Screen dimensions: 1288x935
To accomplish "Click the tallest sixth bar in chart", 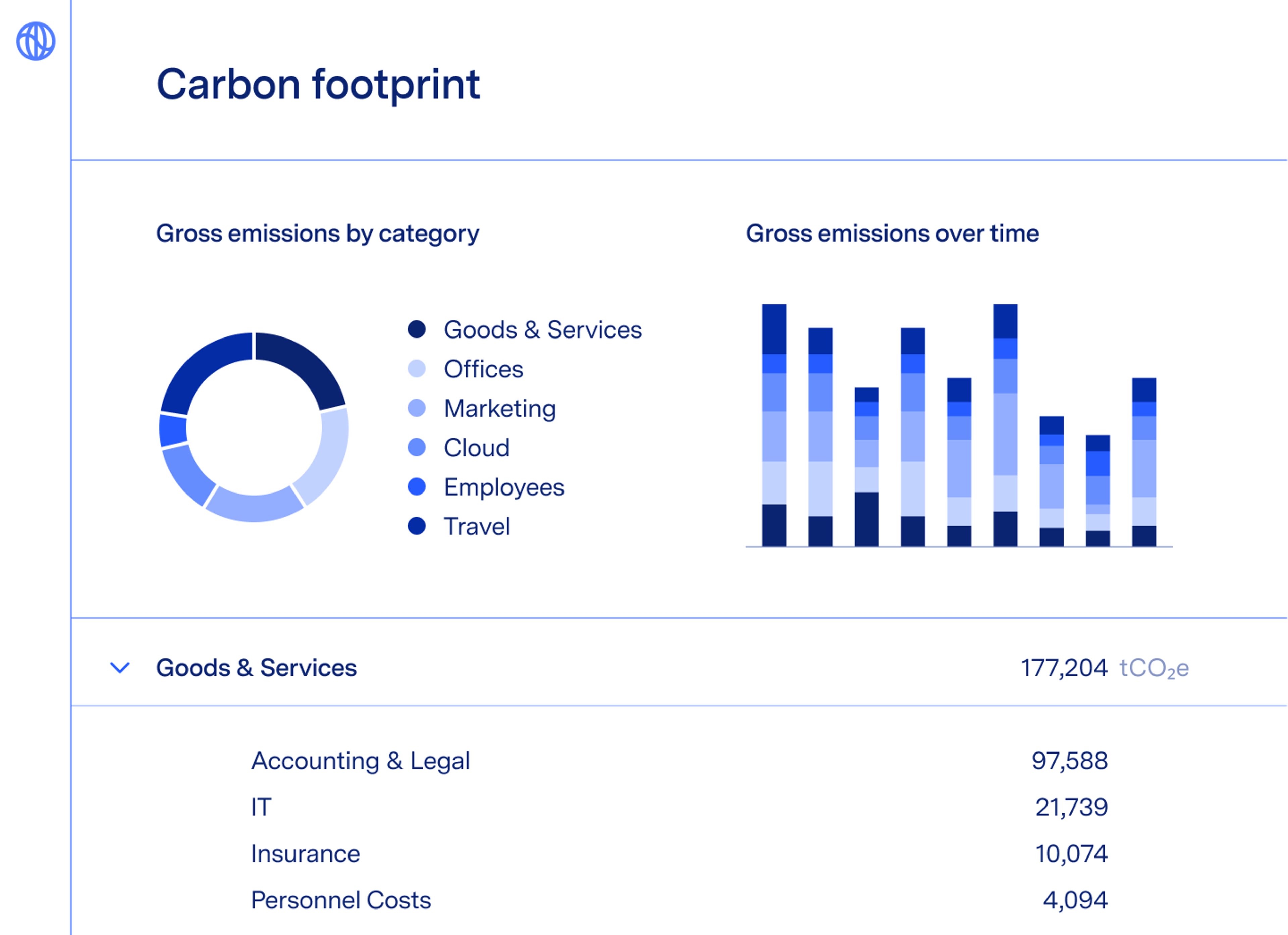I will pos(1005,426).
